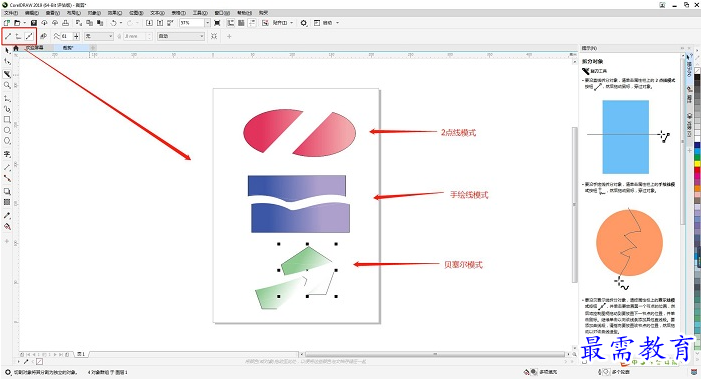
Task: Select the Ellipse tool
Action: [x=7, y=130]
